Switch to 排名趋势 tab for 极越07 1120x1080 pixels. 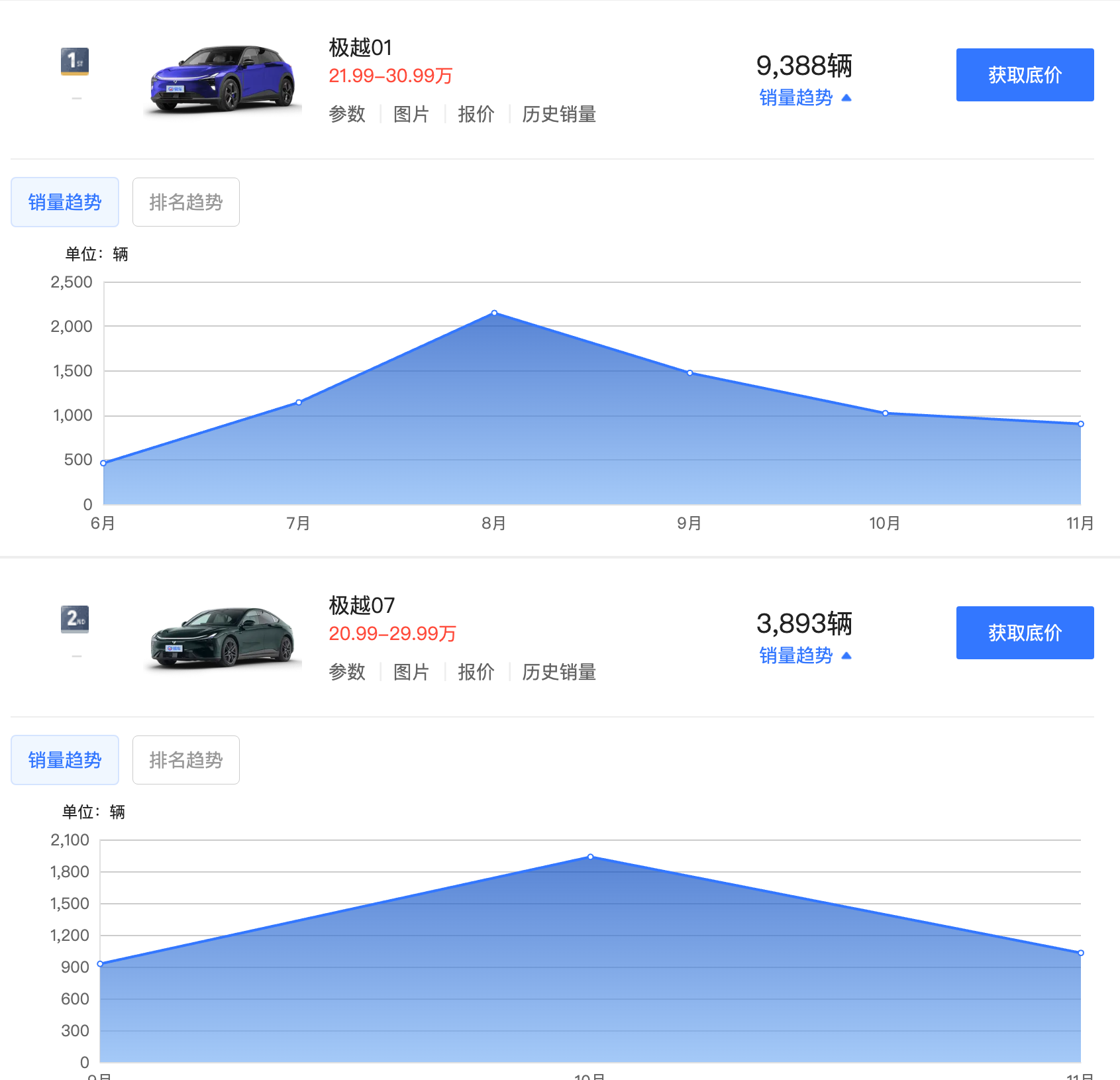pos(186,760)
